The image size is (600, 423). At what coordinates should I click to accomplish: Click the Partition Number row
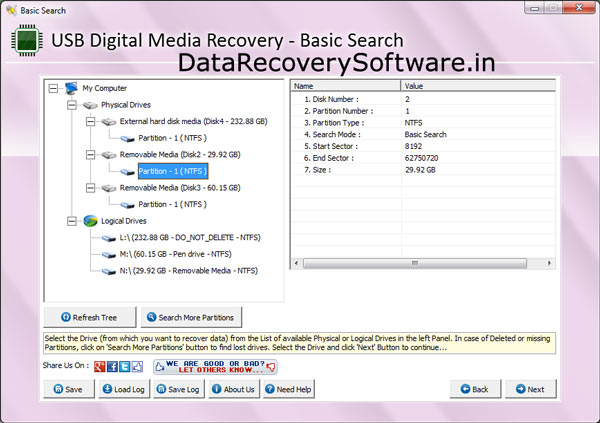point(423,111)
